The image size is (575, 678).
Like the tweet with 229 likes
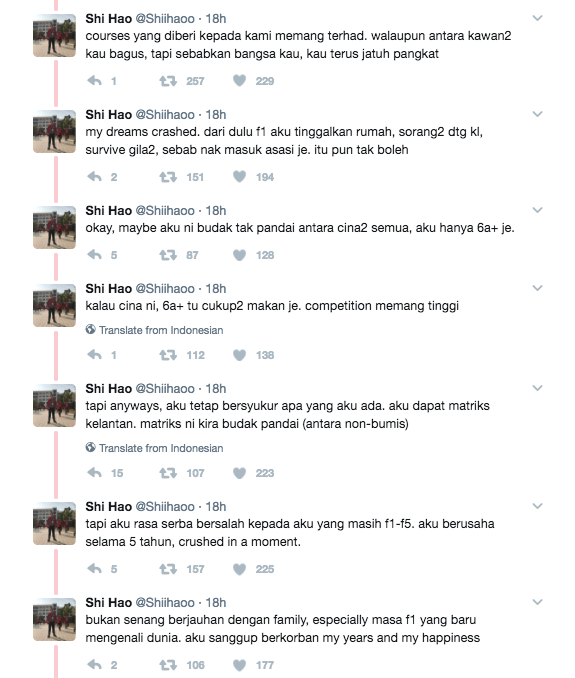click(x=240, y=80)
